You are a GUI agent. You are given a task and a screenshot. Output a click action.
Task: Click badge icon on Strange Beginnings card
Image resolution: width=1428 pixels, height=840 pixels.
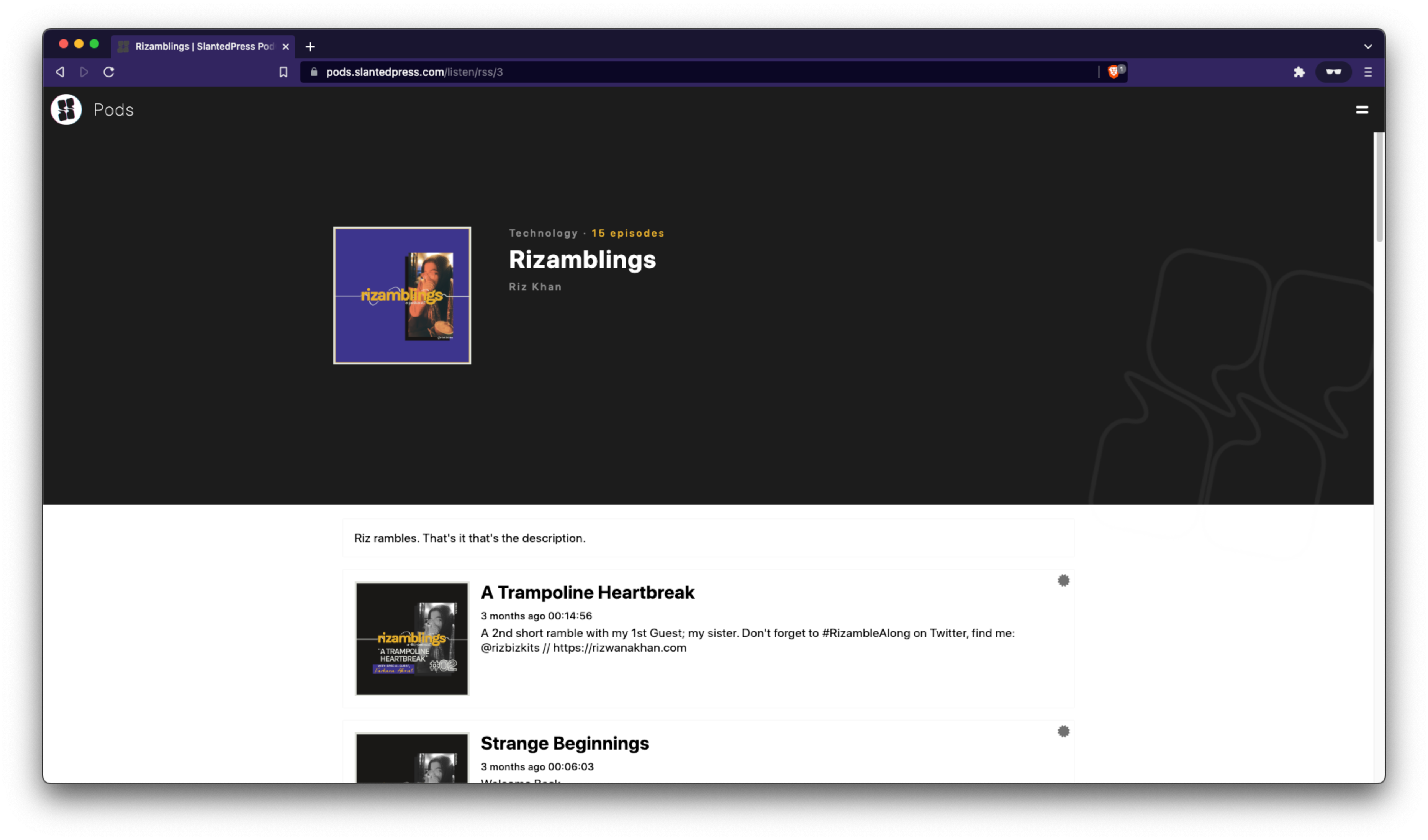coord(1063,731)
